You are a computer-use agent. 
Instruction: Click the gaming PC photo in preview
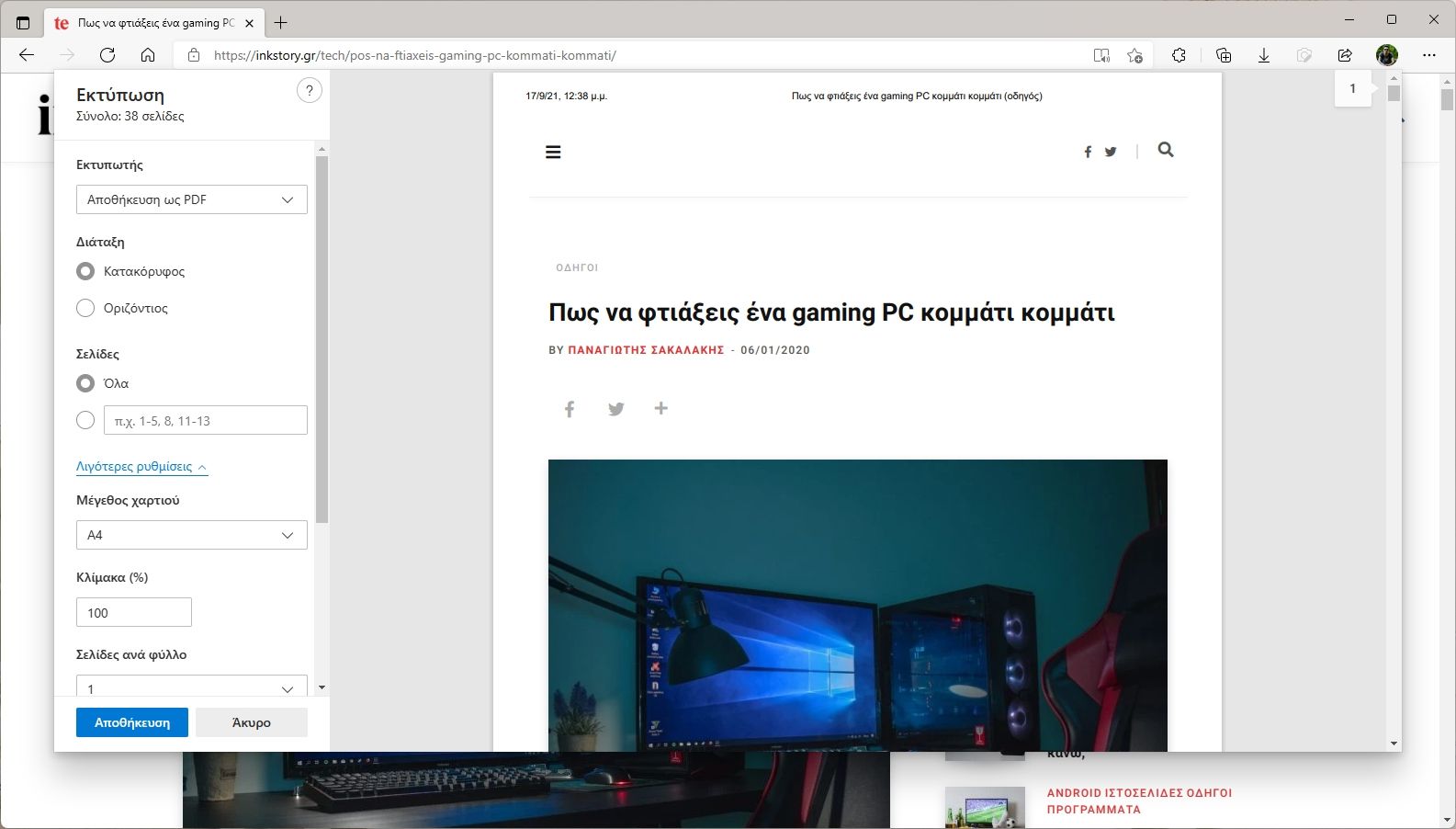[x=858, y=606]
